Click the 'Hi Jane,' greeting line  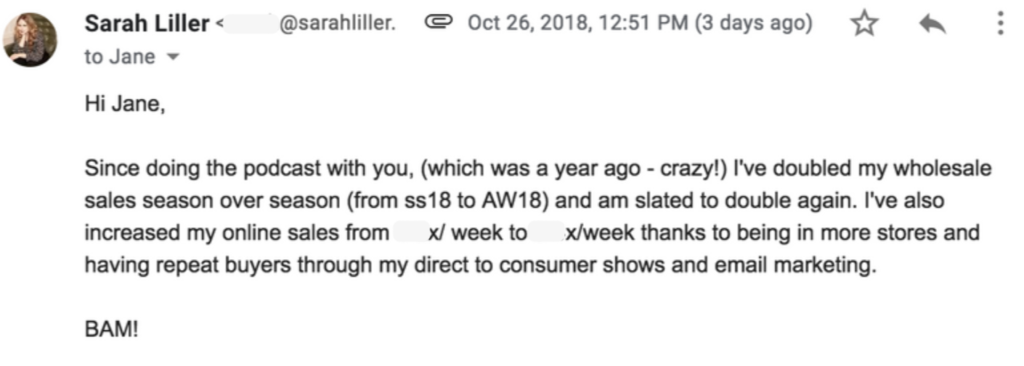click(x=125, y=104)
